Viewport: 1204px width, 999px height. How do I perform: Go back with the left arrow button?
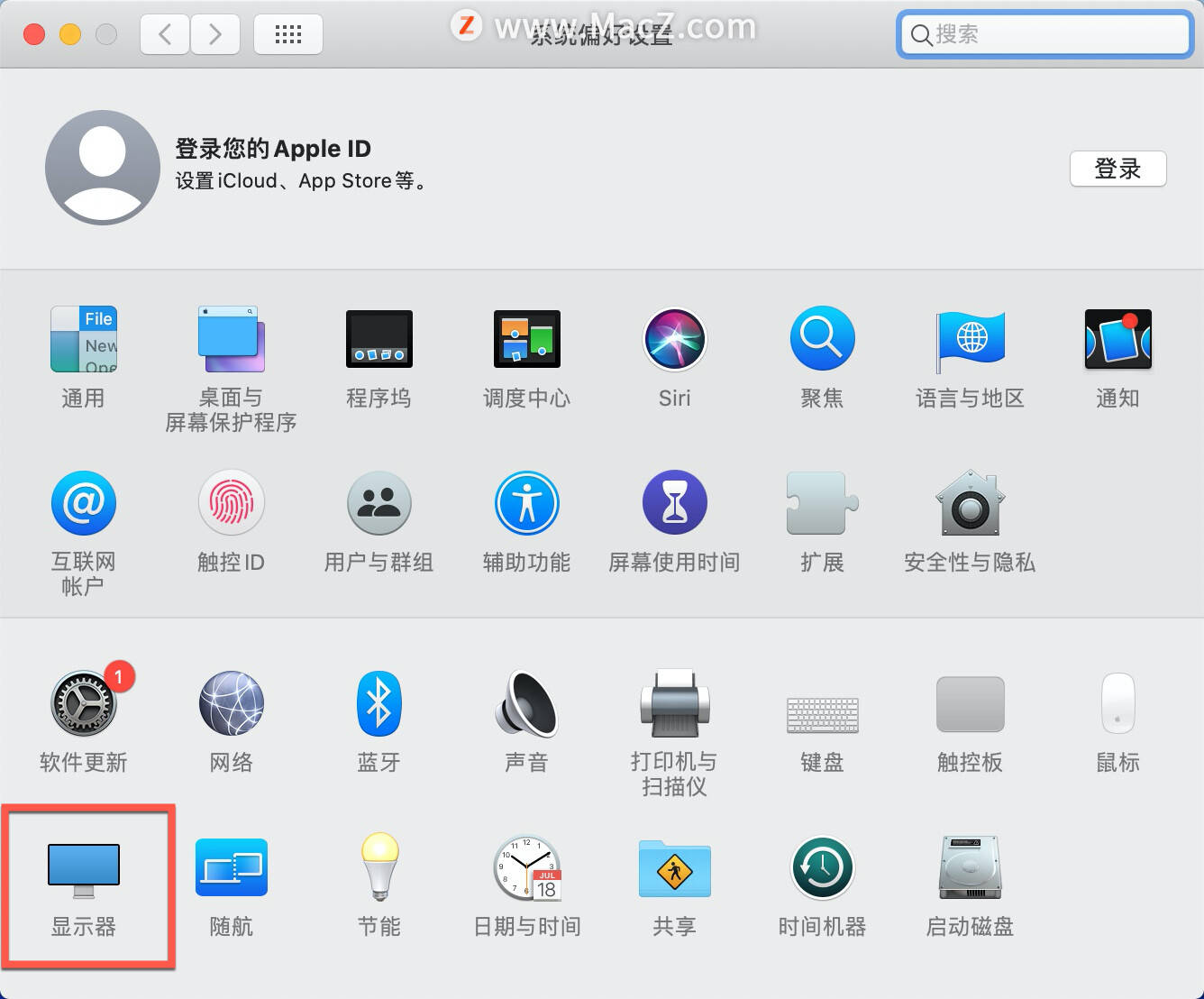point(165,34)
